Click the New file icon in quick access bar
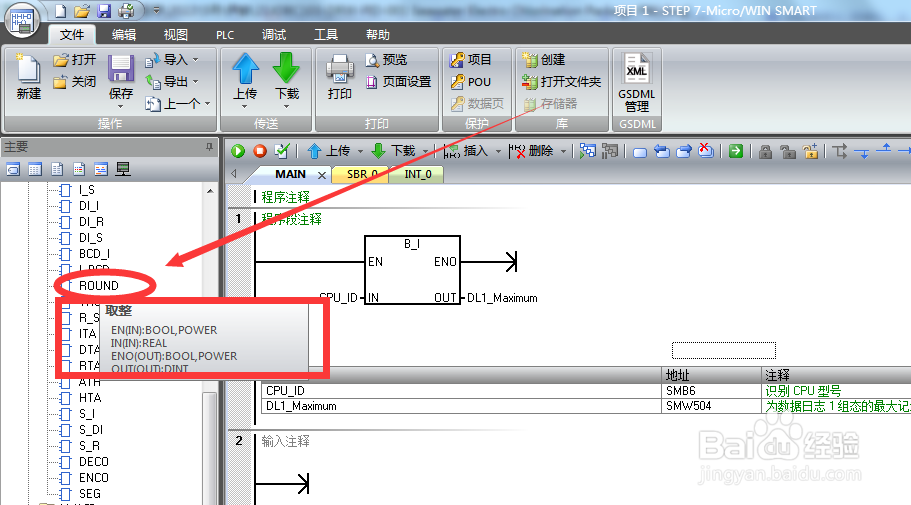 point(60,10)
